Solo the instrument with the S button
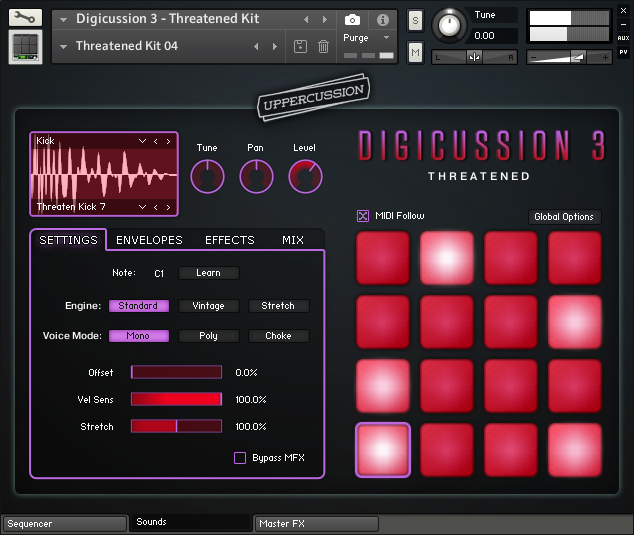634x535 pixels. 415,21
